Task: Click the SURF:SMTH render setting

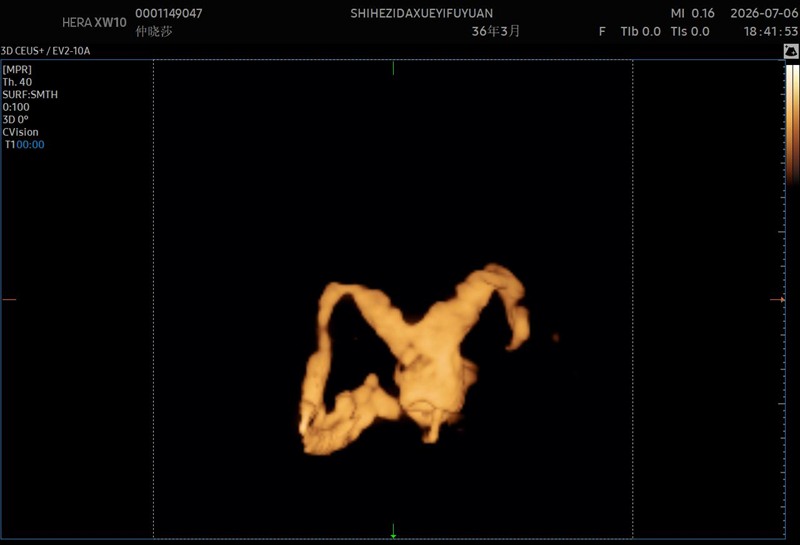Action: [30, 94]
